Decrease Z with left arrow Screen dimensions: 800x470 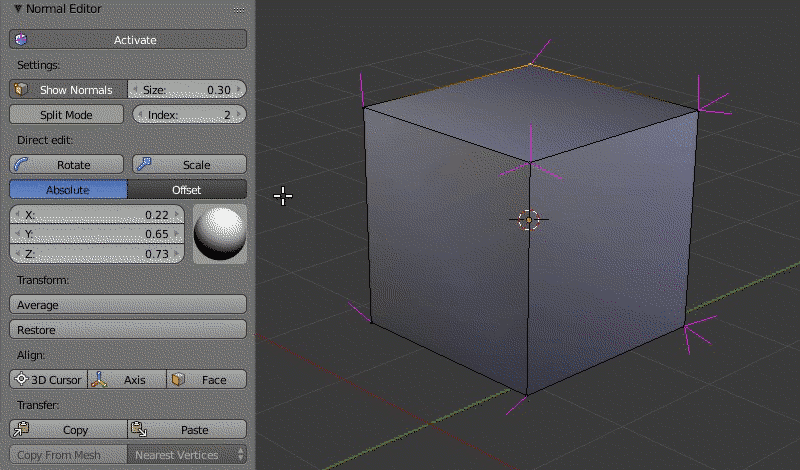[17, 253]
